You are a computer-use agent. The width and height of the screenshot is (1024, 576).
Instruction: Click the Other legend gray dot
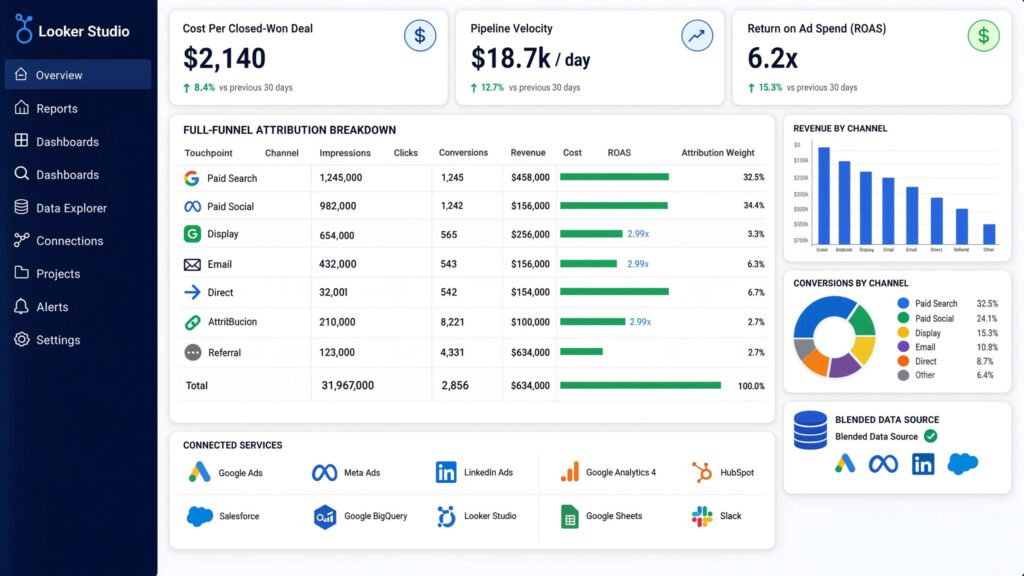click(x=903, y=376)
